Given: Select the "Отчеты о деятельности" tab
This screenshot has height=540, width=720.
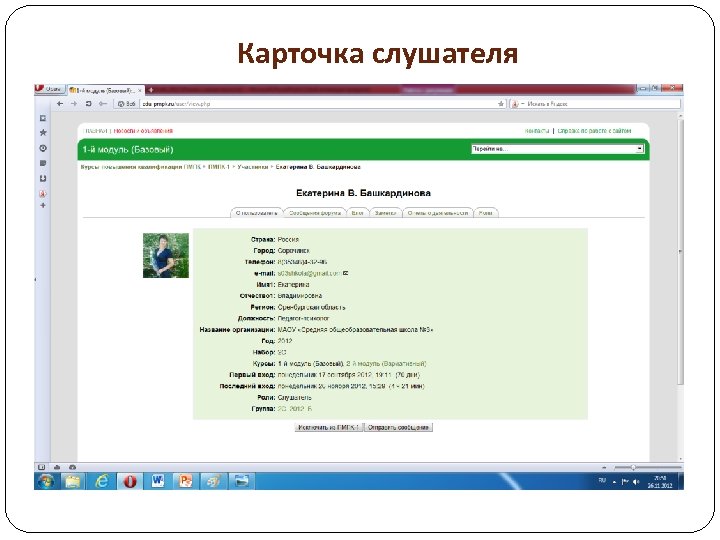Looking at the screenshot, I should [438, 213].
